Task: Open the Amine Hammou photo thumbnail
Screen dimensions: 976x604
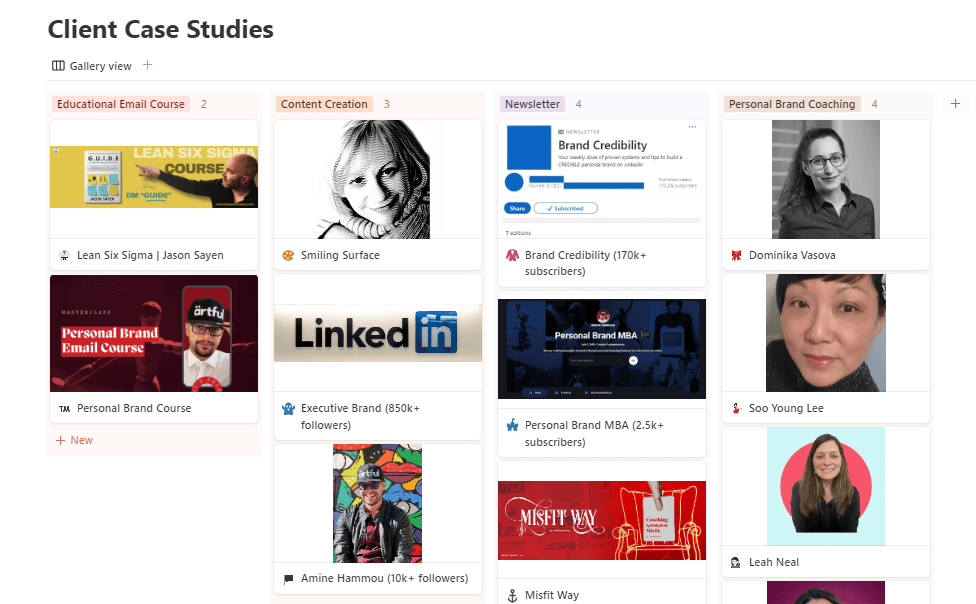Action: click(377, 503)
